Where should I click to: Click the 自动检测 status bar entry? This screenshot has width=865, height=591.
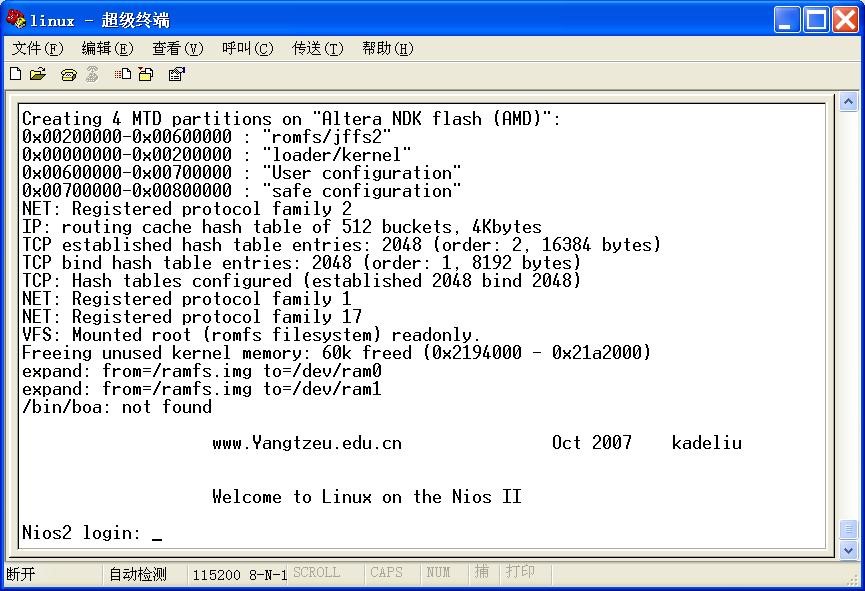click(138, 574)
